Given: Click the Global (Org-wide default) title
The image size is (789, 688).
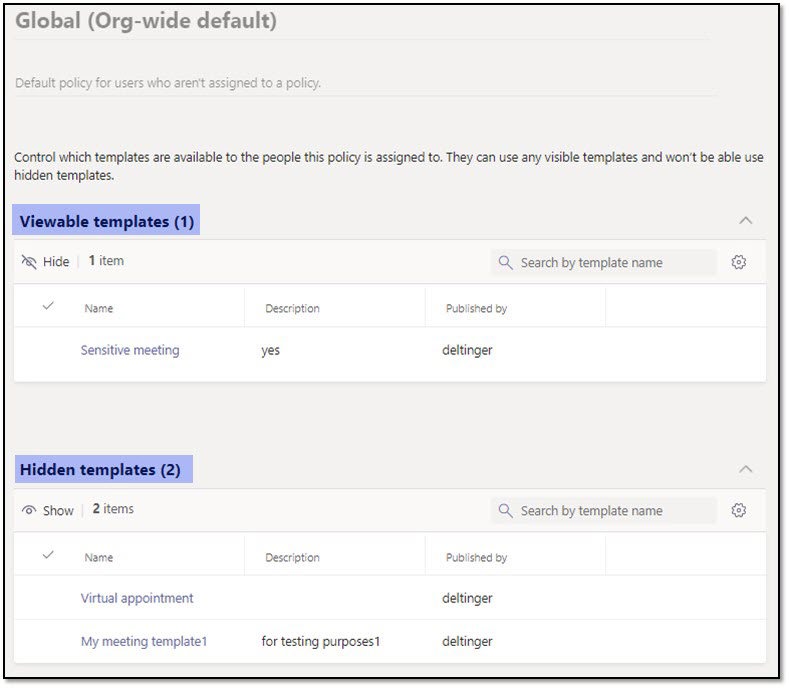Looking at the screenshot, I should click(x=146, y=21).
